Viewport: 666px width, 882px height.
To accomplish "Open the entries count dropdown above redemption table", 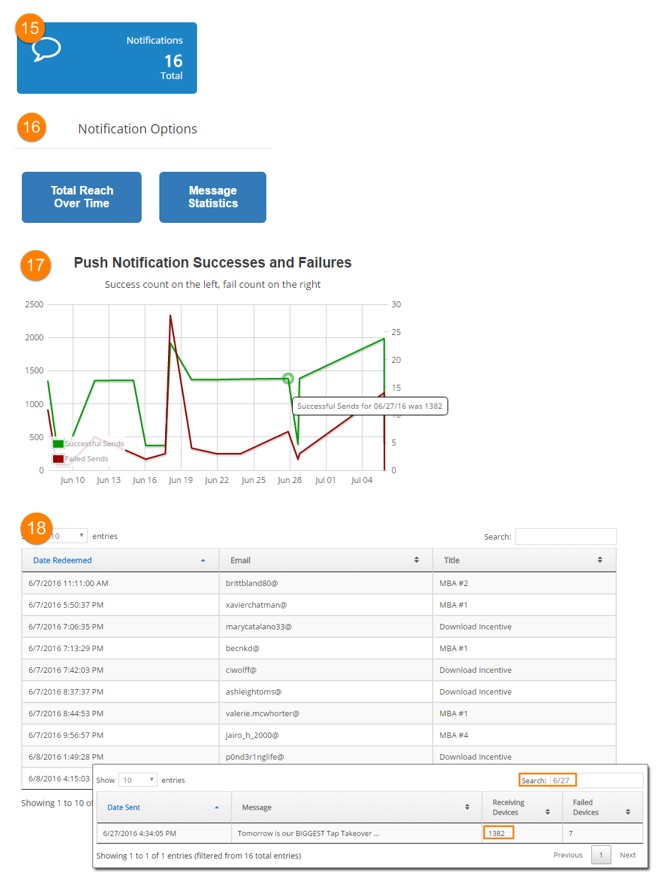I will pyautogui.click(x=68, y=536).
